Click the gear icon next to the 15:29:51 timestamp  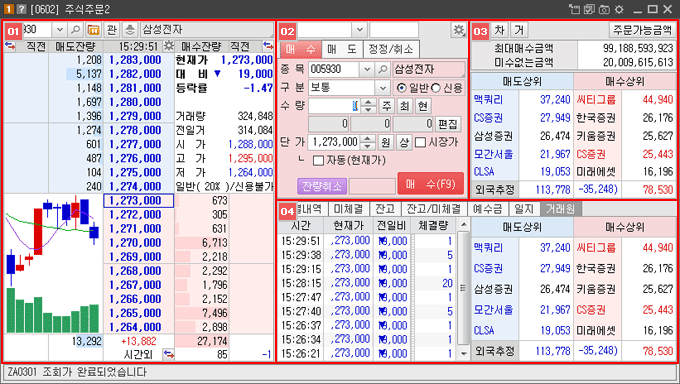coord(168,46)
